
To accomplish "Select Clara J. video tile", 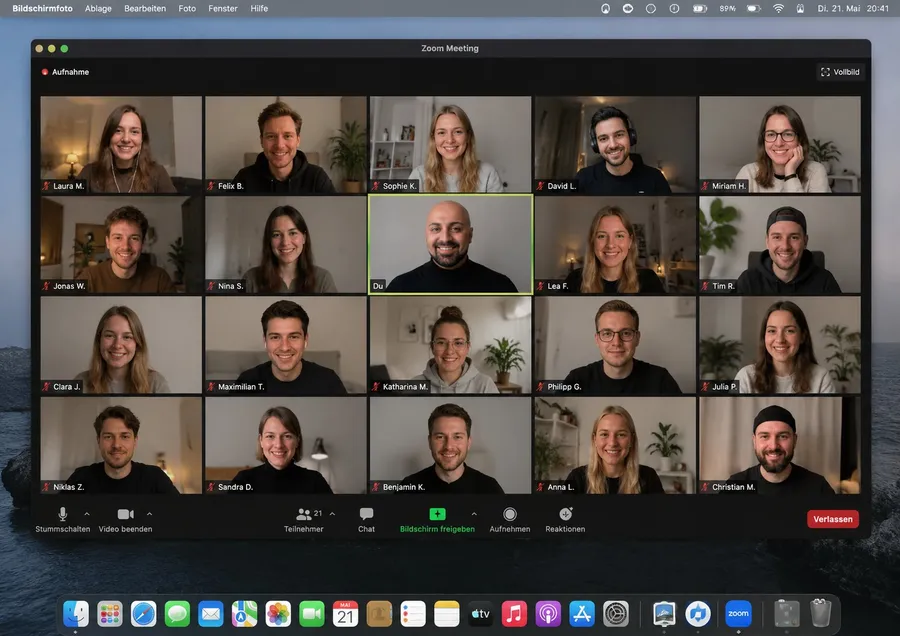I will tap(121, 345).
